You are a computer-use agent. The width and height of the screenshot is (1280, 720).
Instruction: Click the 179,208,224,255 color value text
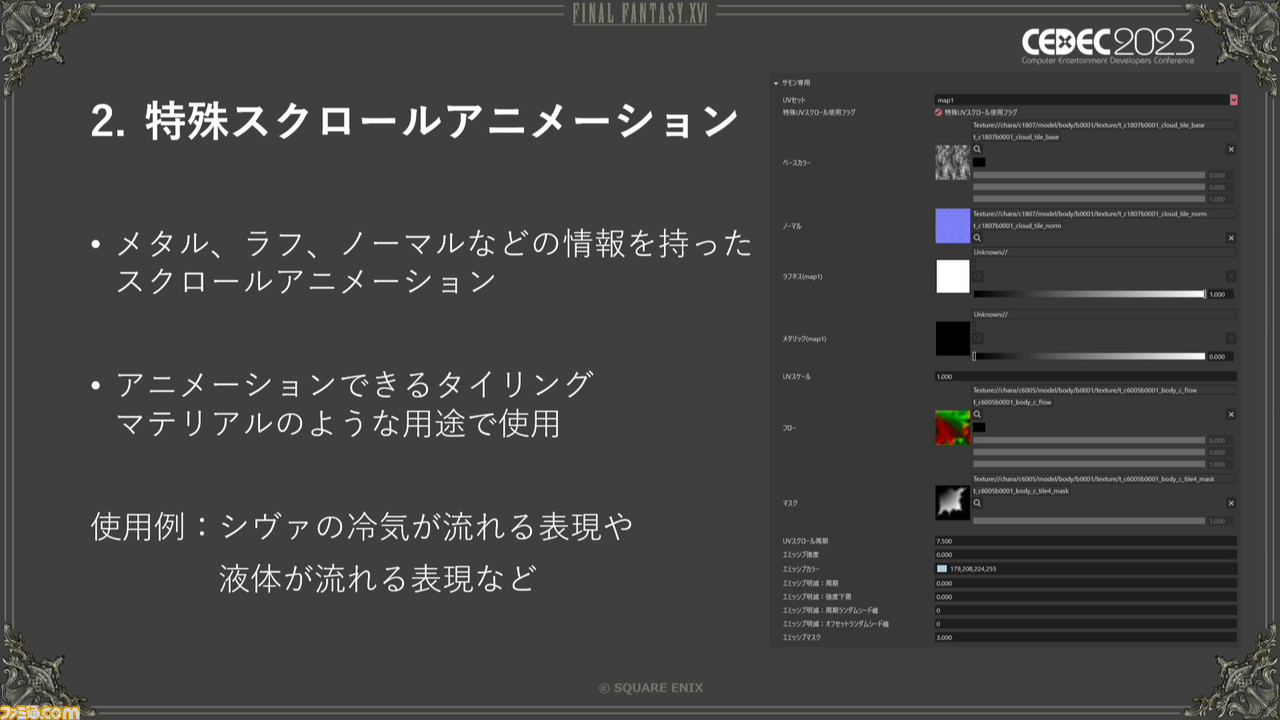point(973,568)
